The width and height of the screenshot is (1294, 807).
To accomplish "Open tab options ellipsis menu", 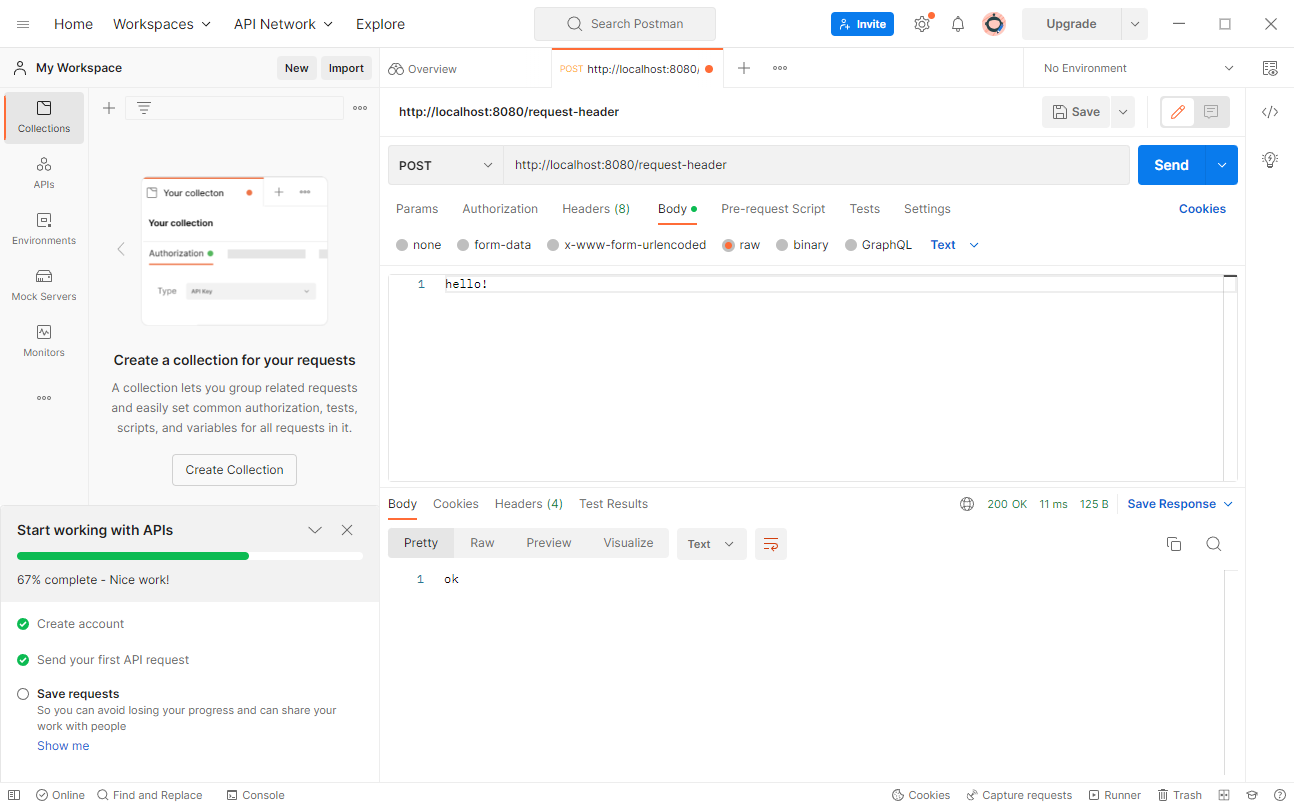I will pyautogui.click(x=780, y=68).
